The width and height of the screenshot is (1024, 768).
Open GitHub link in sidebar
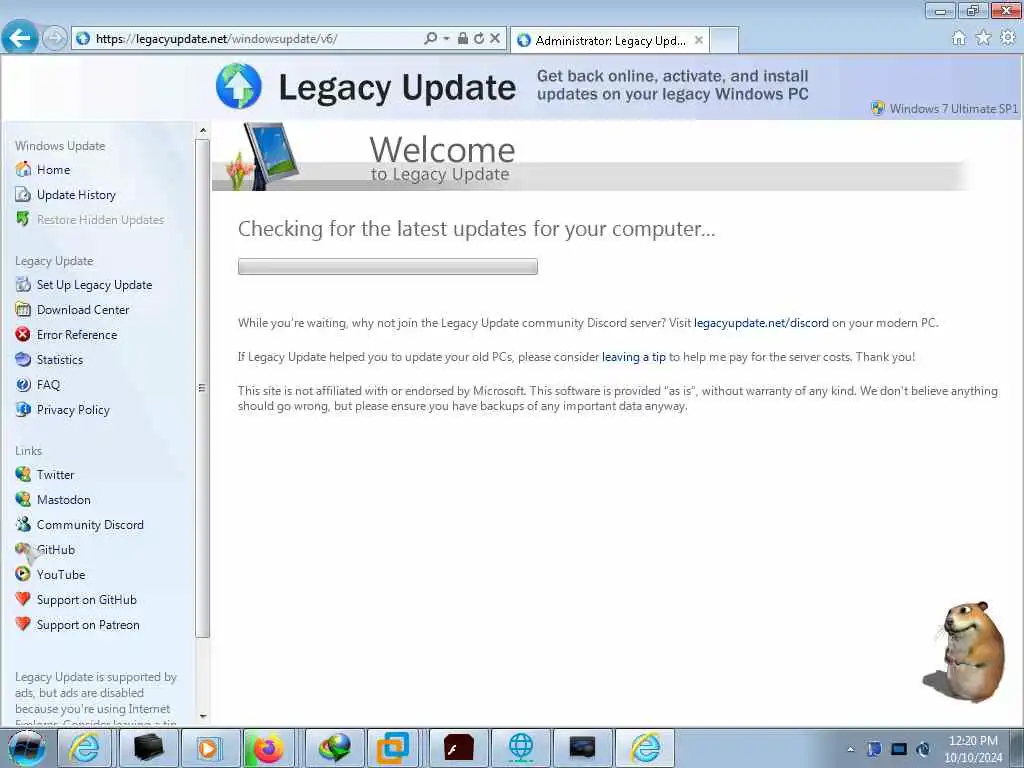[x=56, y=550]
